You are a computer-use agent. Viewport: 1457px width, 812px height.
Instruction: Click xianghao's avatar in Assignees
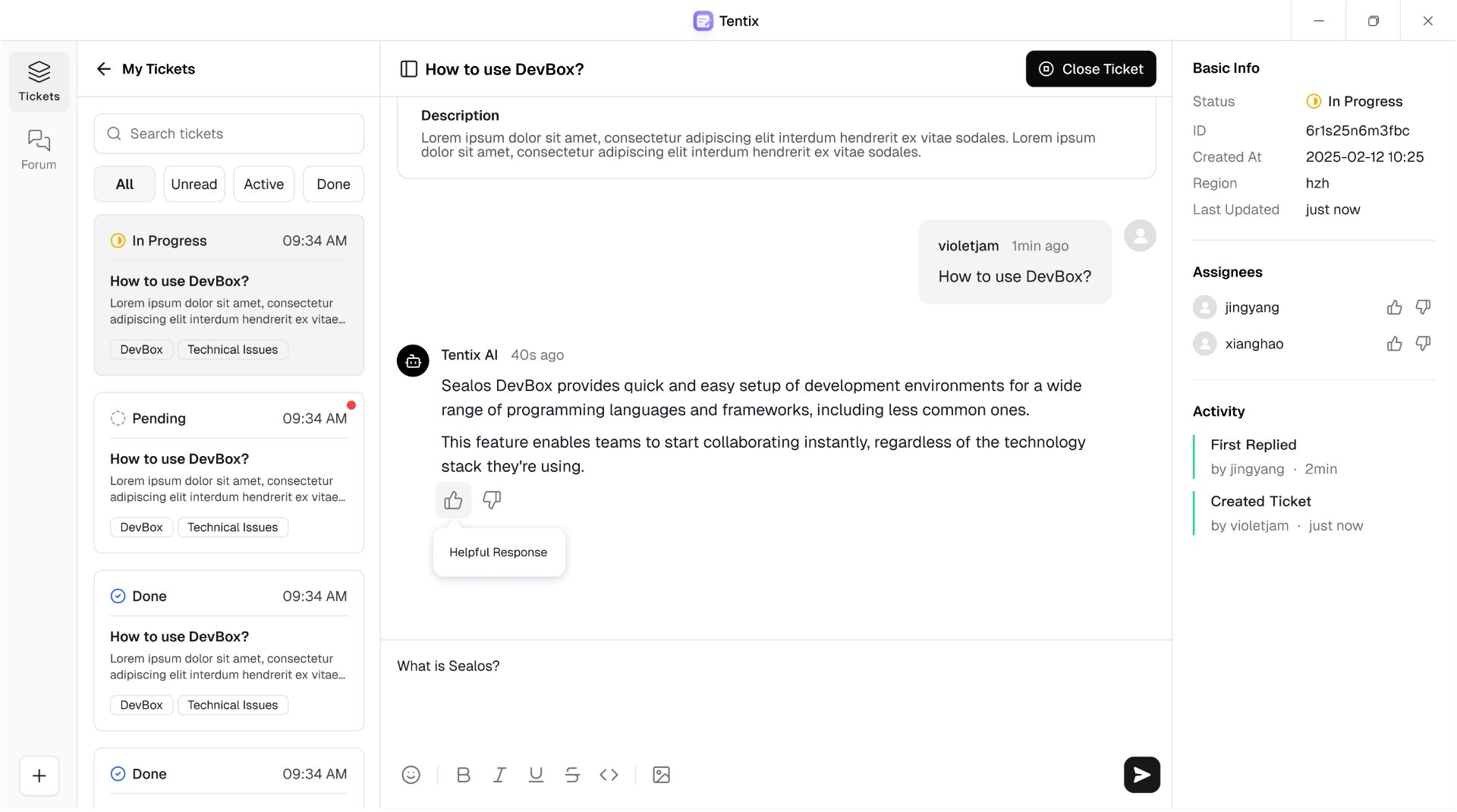click(1204, 344)
